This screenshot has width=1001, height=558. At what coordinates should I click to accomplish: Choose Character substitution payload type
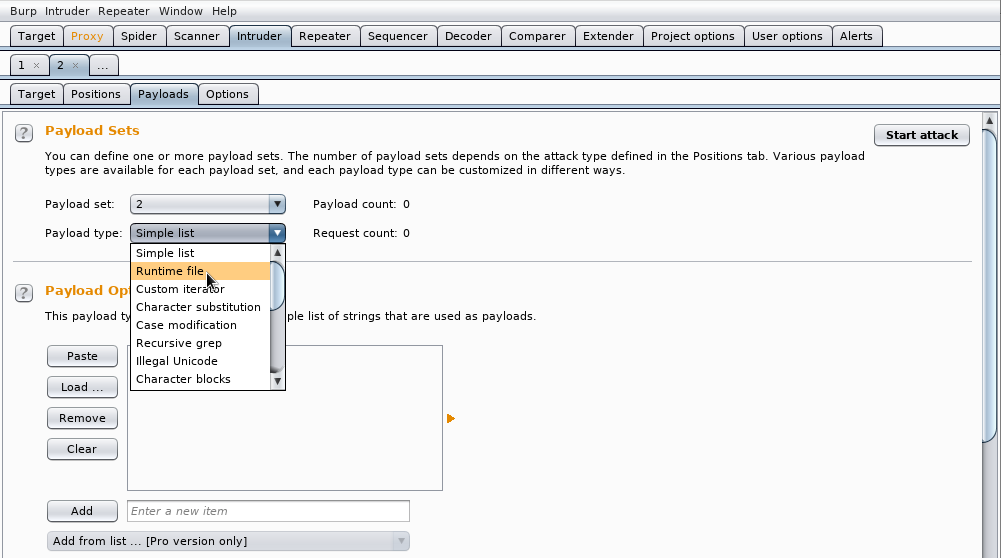pyautogui.click(x=200, y=307)
